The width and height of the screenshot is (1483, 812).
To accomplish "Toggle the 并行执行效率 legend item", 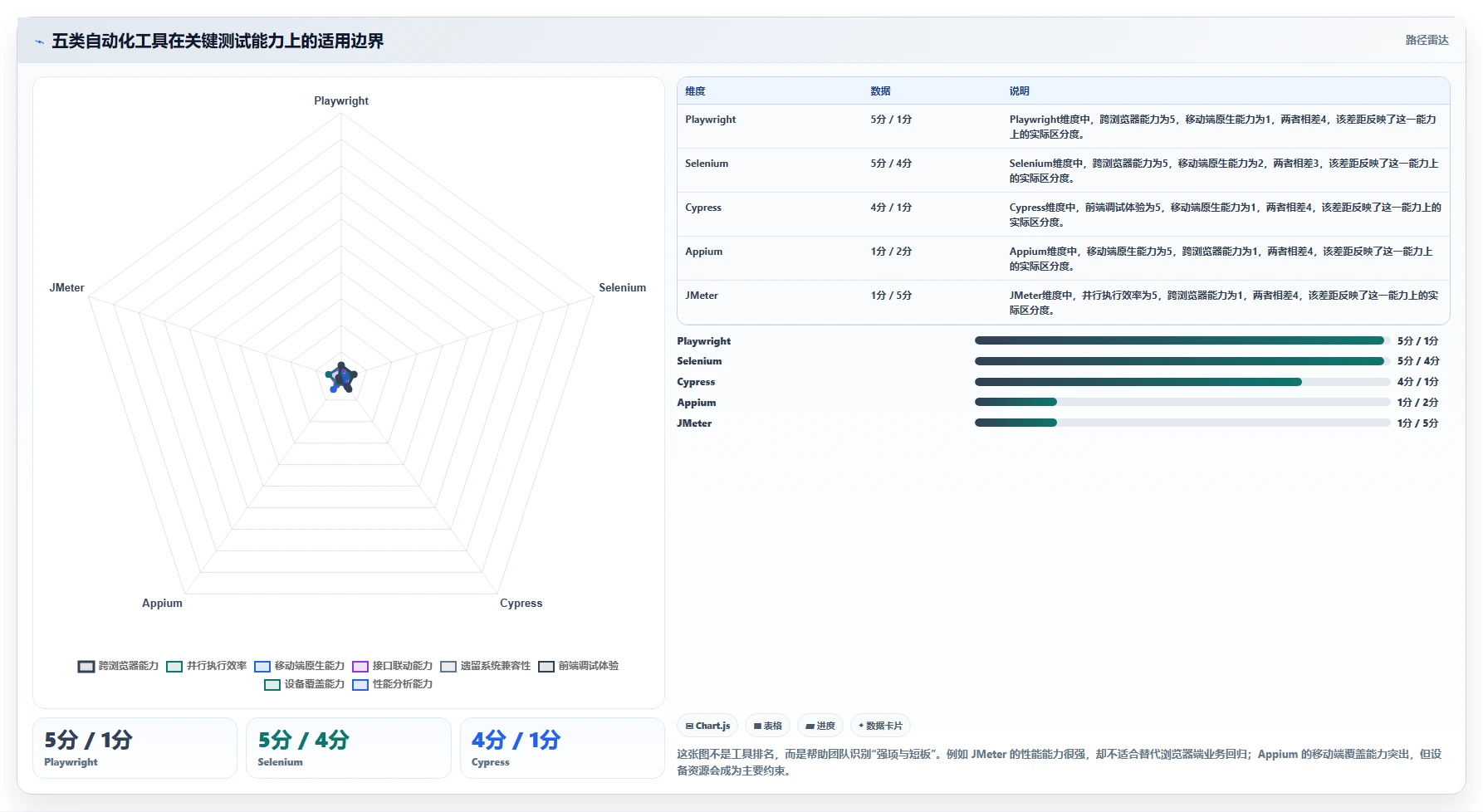I will pyautogui.click(x=206, y=666).
